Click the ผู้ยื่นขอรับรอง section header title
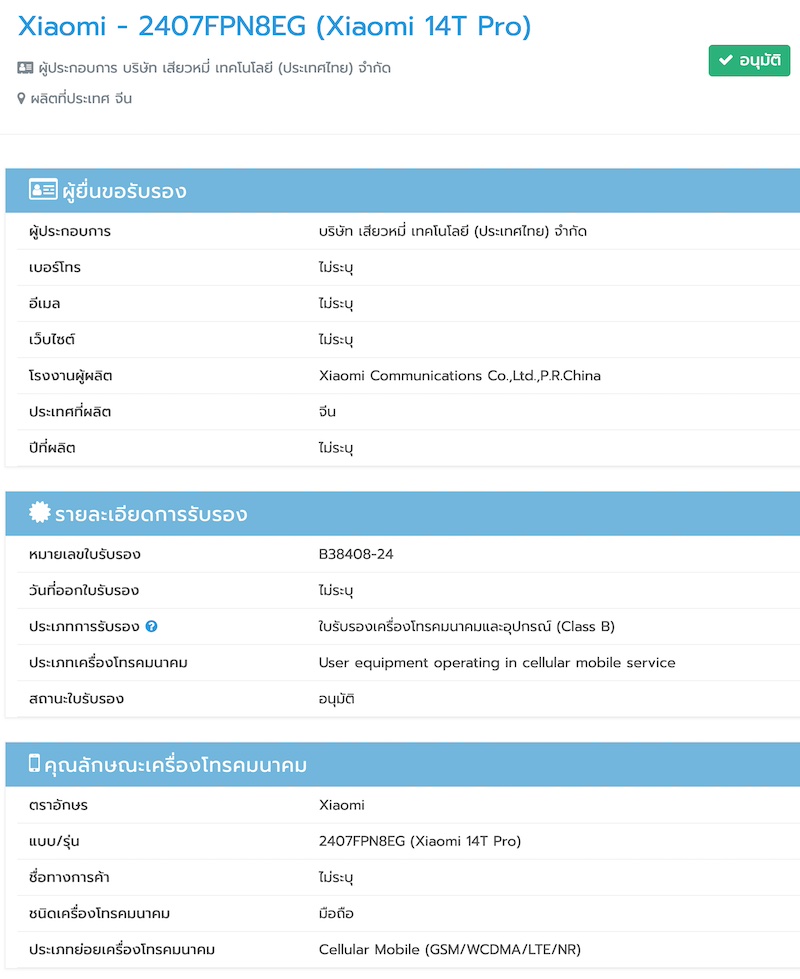The width and height of the screenshot is (800, 979). [124, 191]
